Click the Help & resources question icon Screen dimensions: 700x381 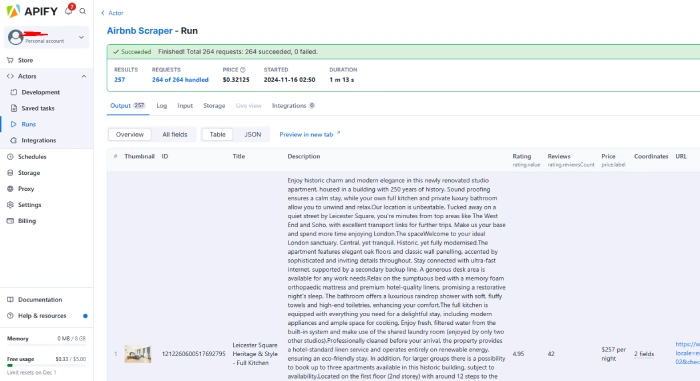pyautogui.click(x=10, y=315)
